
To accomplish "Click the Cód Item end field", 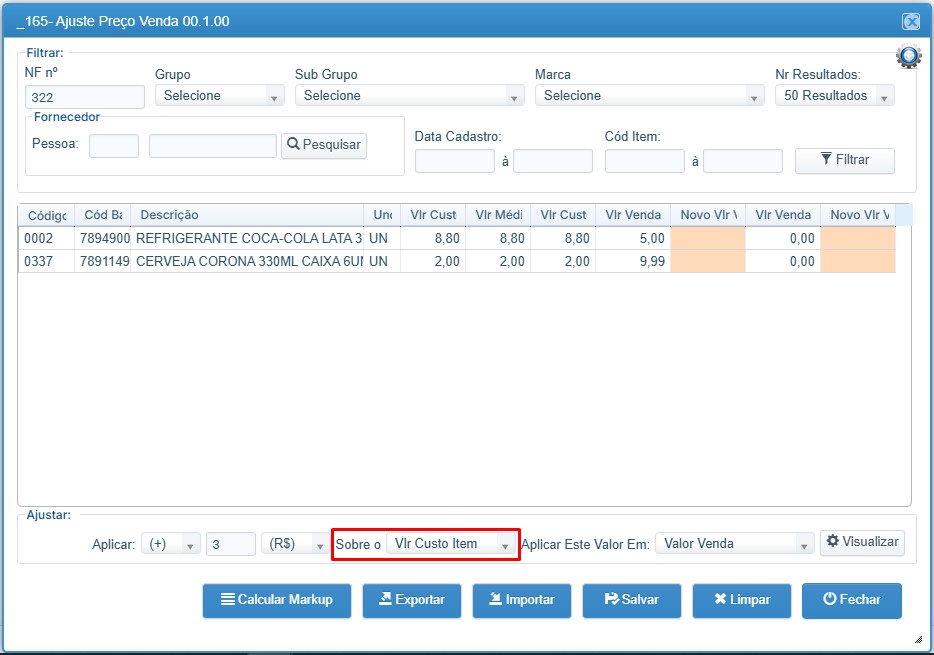I will (x=743, y=161).
